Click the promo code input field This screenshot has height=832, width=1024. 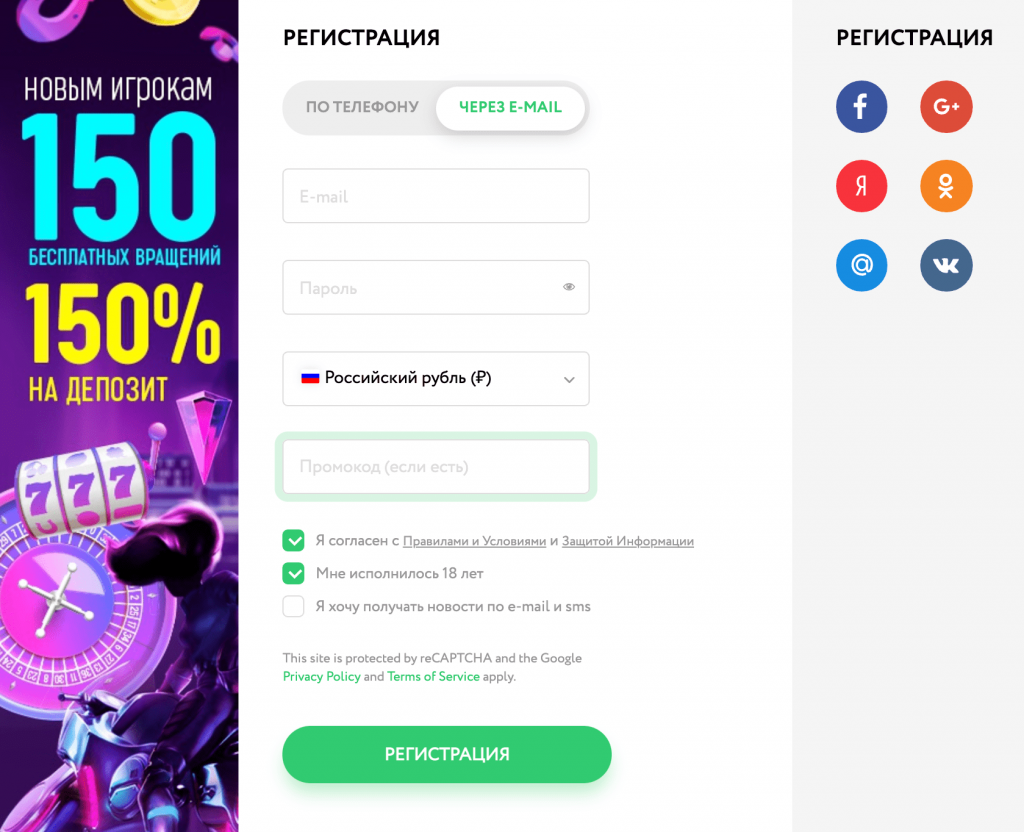tap(435, 466)
